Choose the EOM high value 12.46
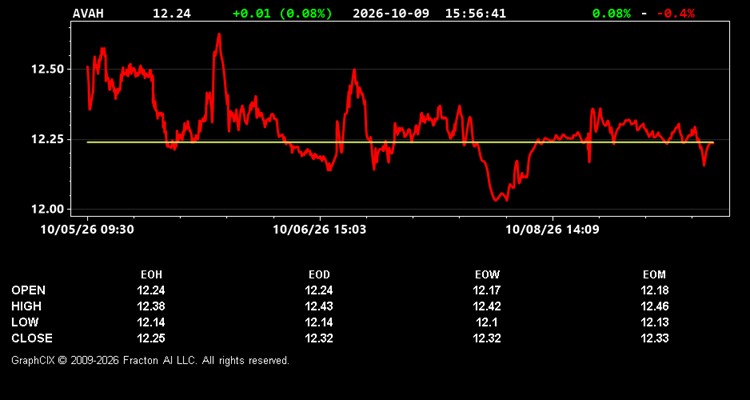 coord(654,306)
